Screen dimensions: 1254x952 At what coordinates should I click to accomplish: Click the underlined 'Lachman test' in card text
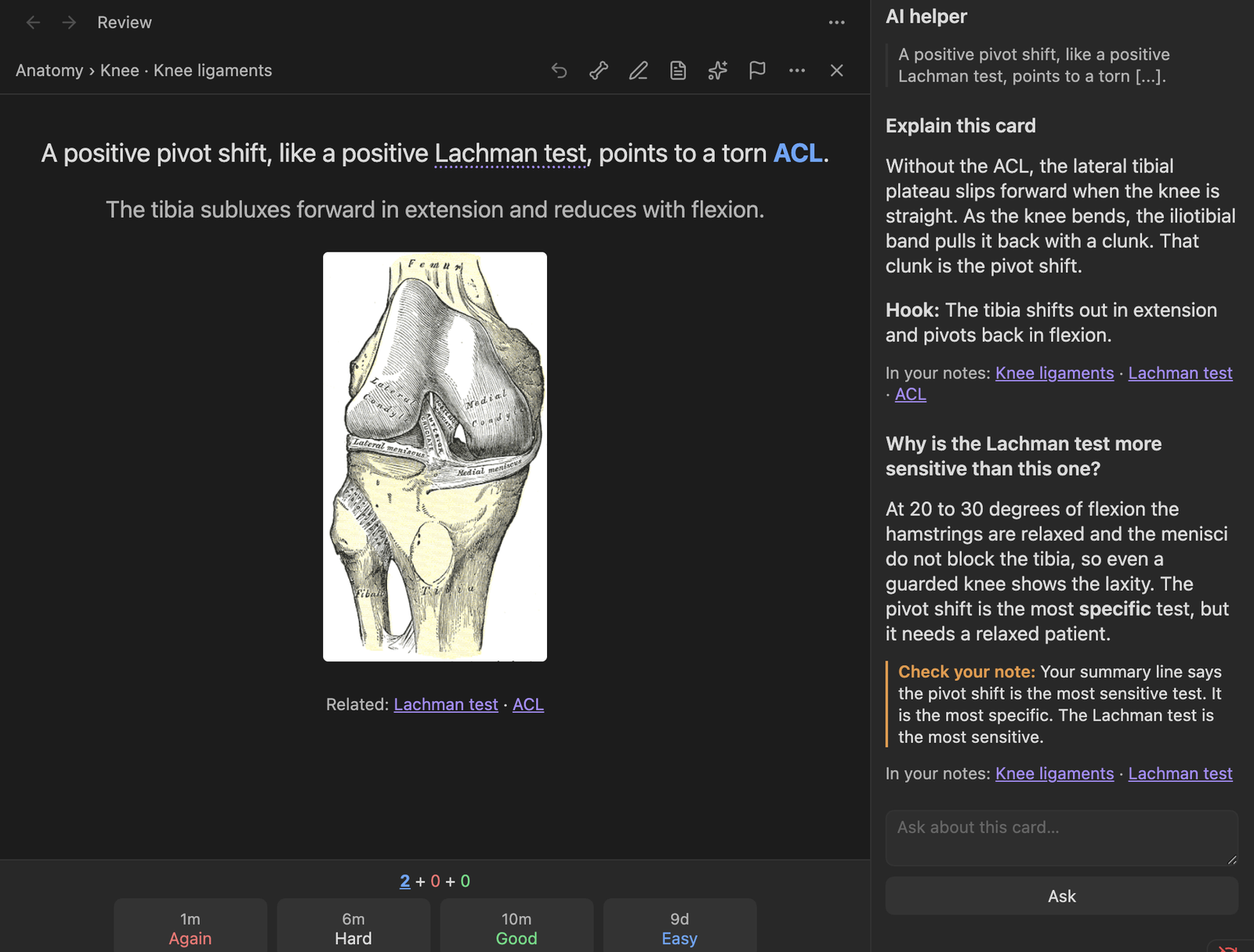510,154
